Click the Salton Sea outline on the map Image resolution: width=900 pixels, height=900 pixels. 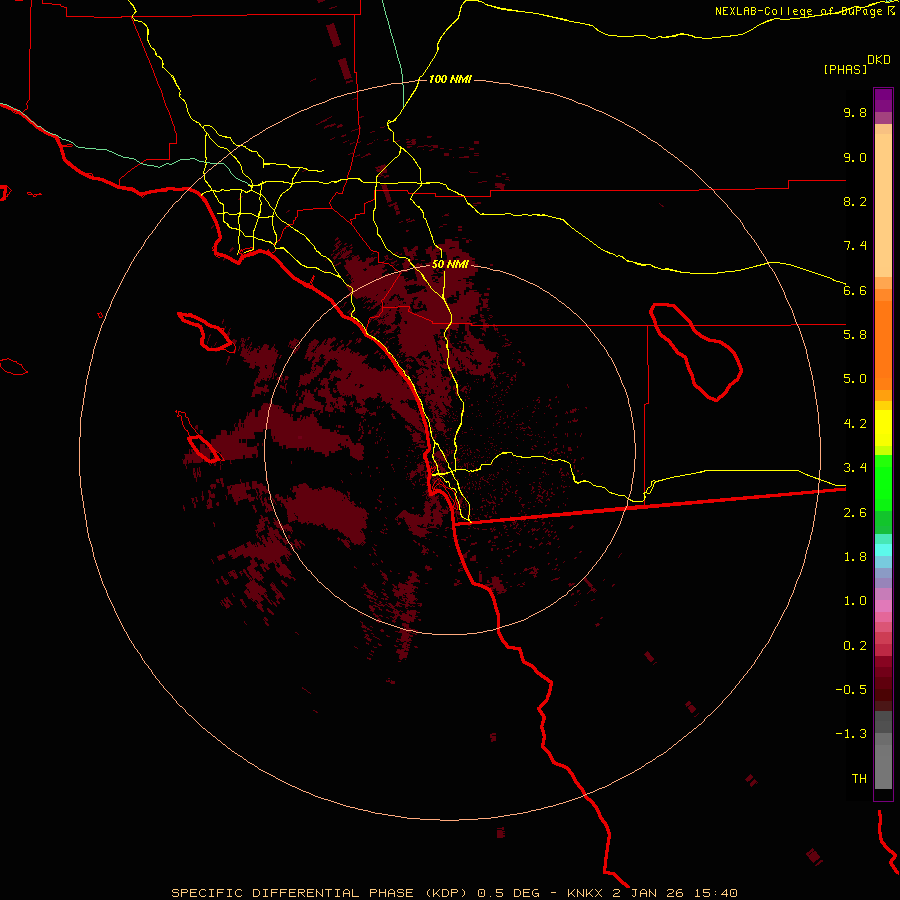[696, 351]
